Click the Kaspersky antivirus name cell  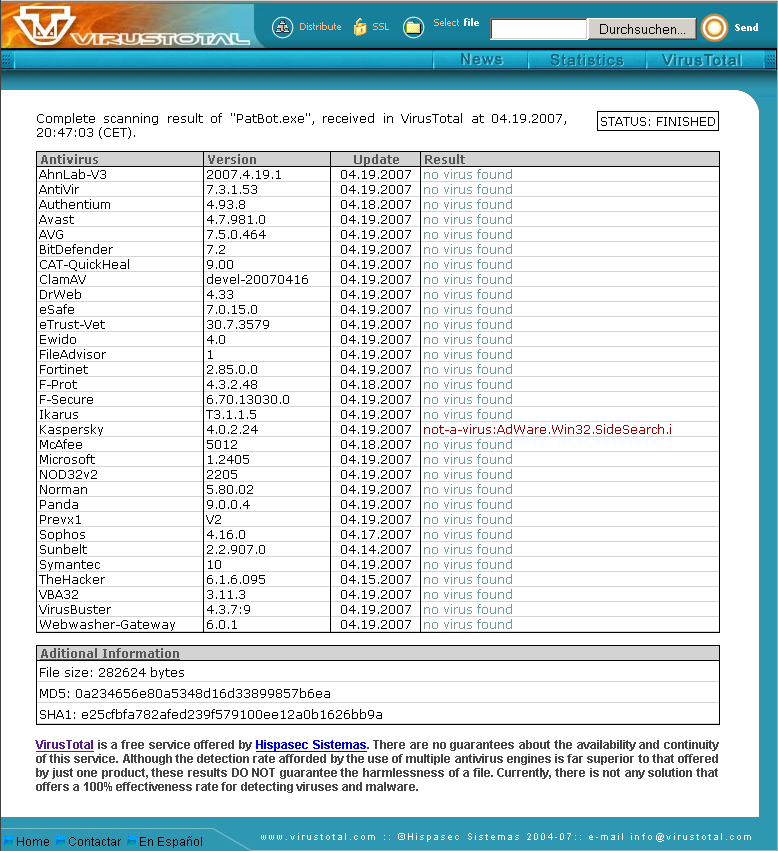coord(71,429)
